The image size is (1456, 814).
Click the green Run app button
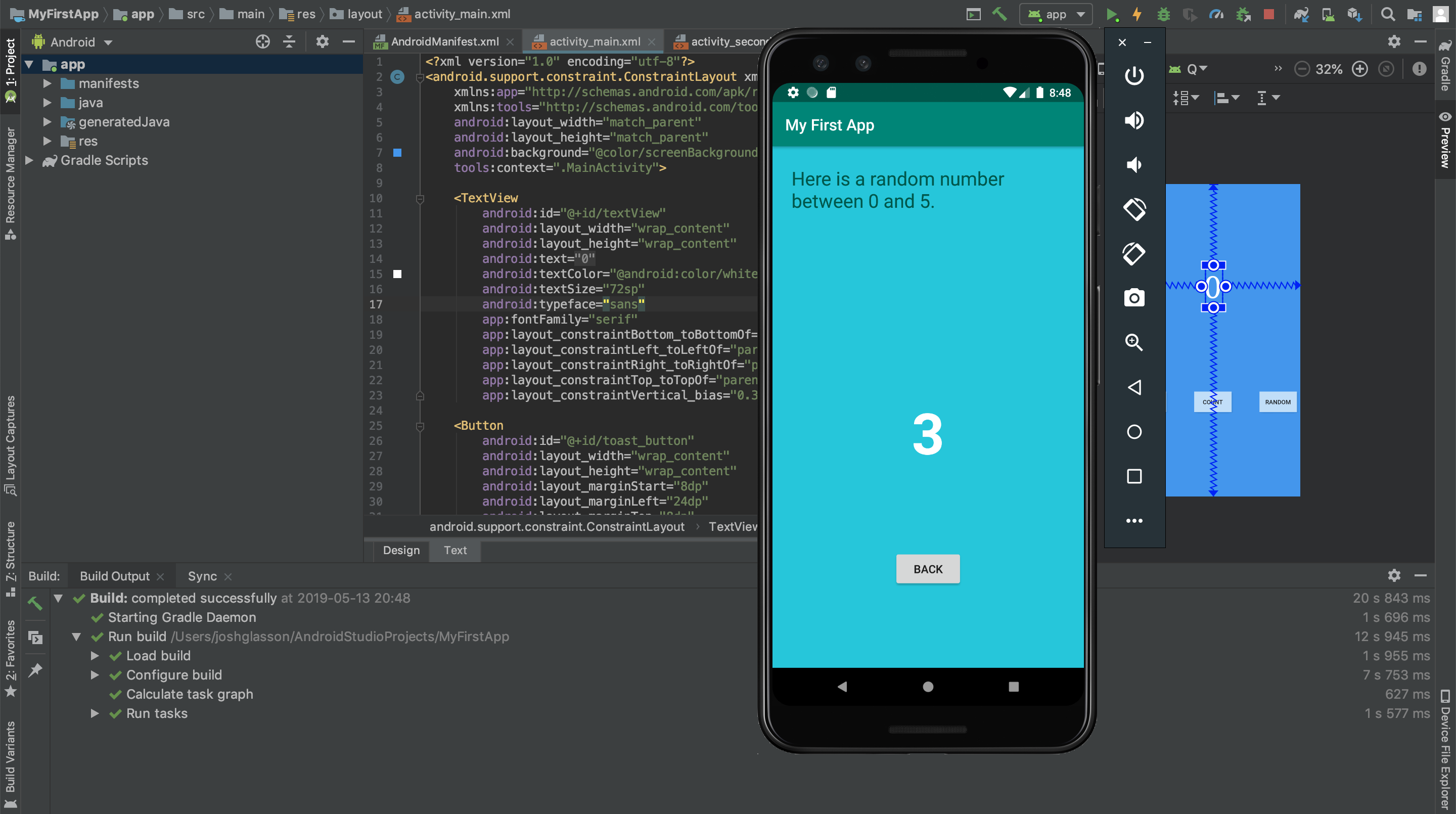(1111, 14)
